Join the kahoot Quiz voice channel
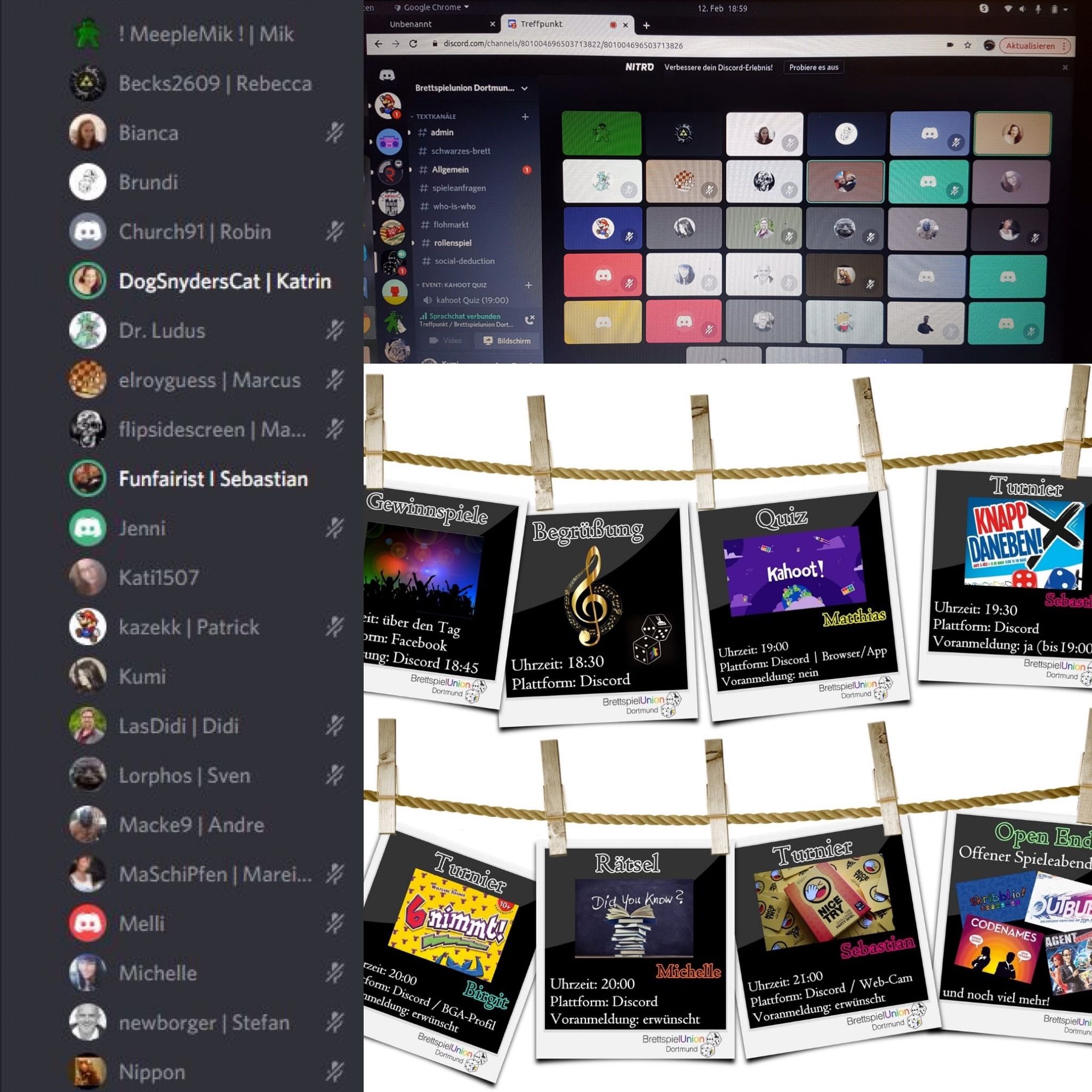Screen dimensions: 1092x1092 pyautogui.click(x=471, y=300)
